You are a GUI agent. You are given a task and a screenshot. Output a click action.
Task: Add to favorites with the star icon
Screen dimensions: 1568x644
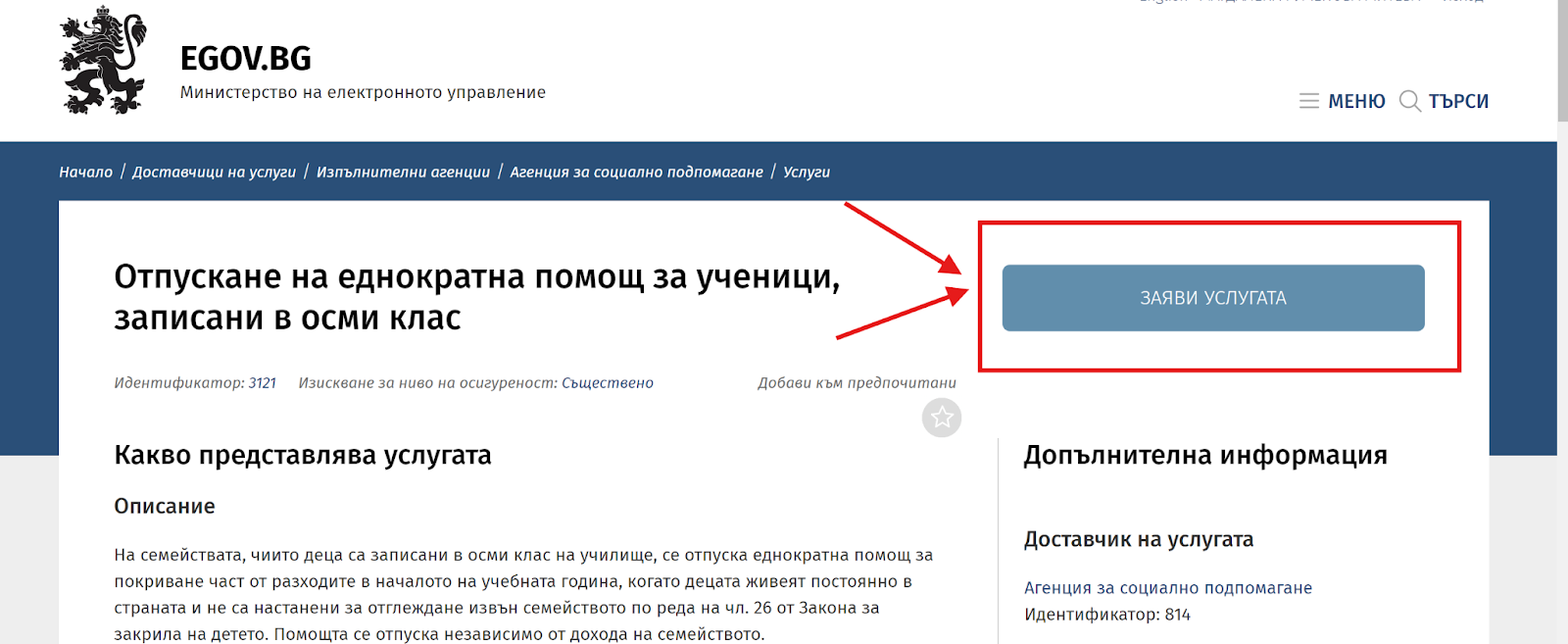click(942, 418)
